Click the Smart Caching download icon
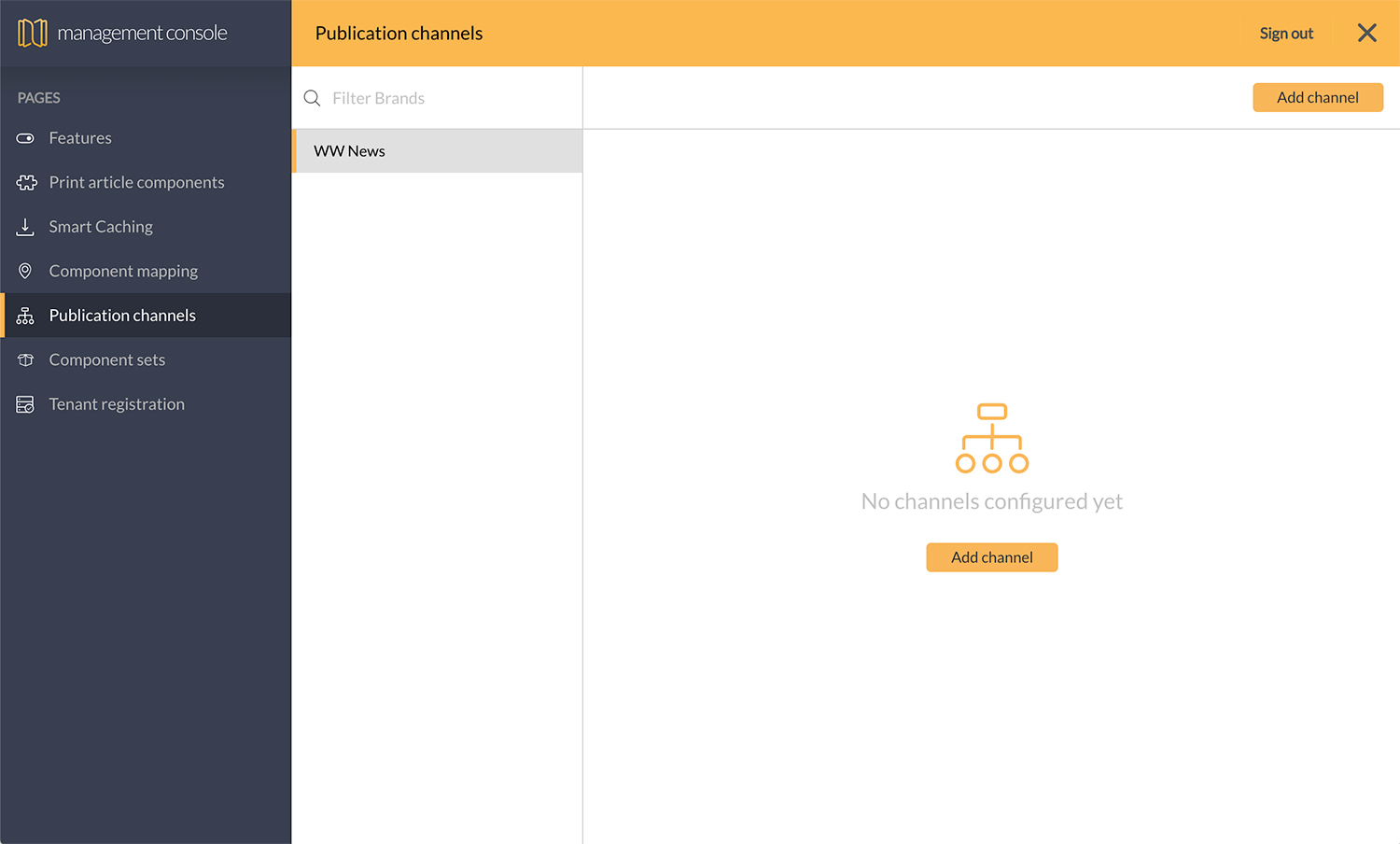The width and height of the screenshot is (1400, 844). click(x=25, y=227)
